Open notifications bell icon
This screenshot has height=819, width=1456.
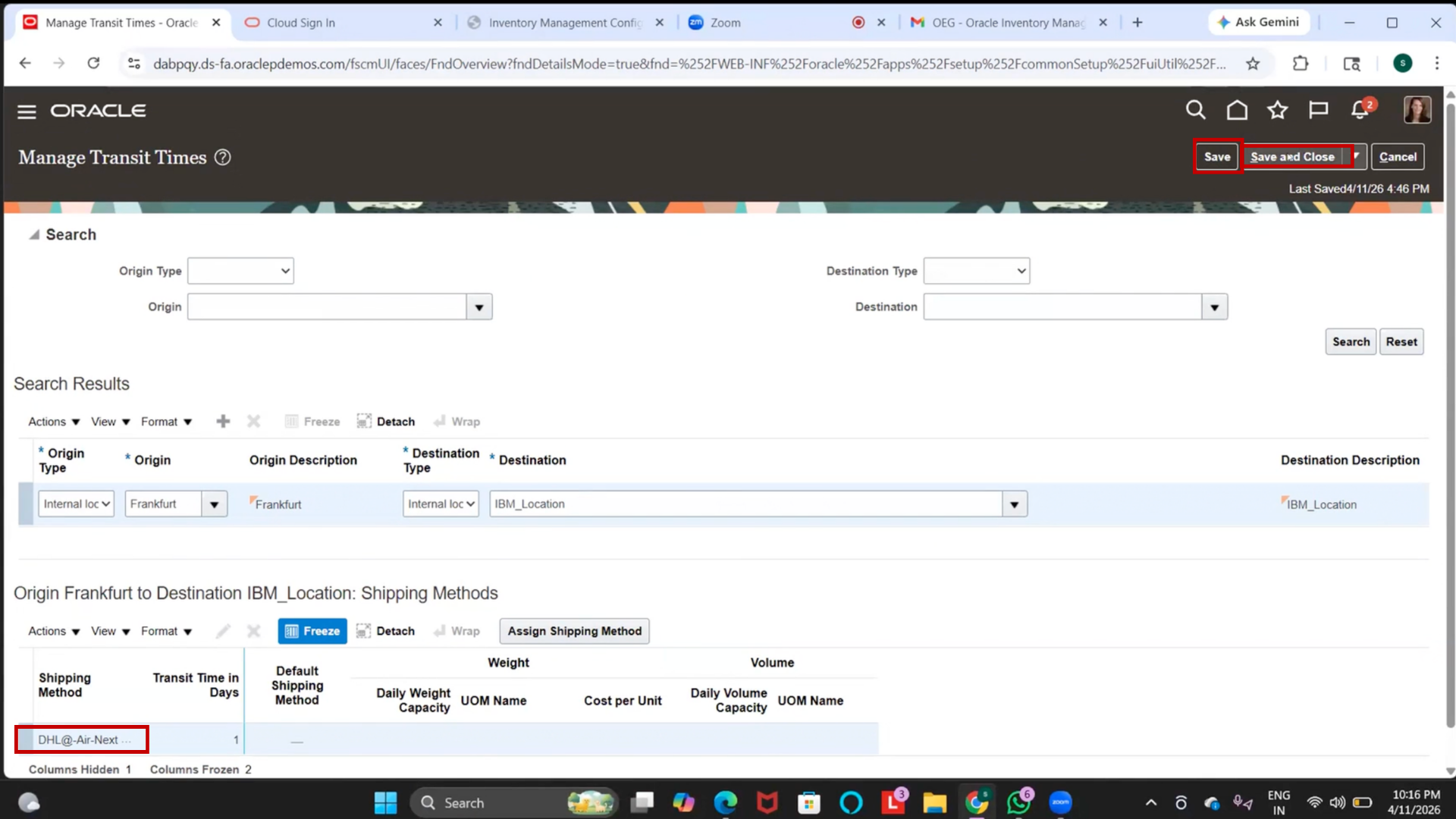1360,111
